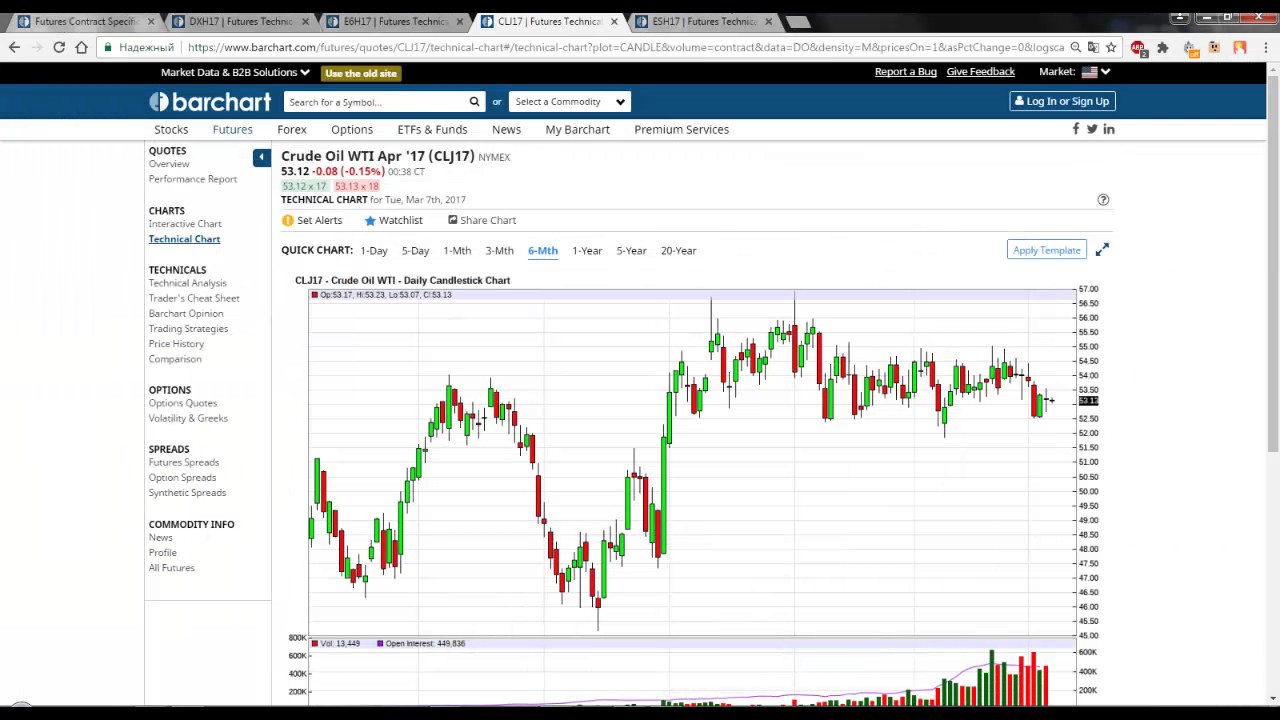The image size is (1280, 720).
Task: Open Barchart Opinion sidebar link
Action: 186,313
